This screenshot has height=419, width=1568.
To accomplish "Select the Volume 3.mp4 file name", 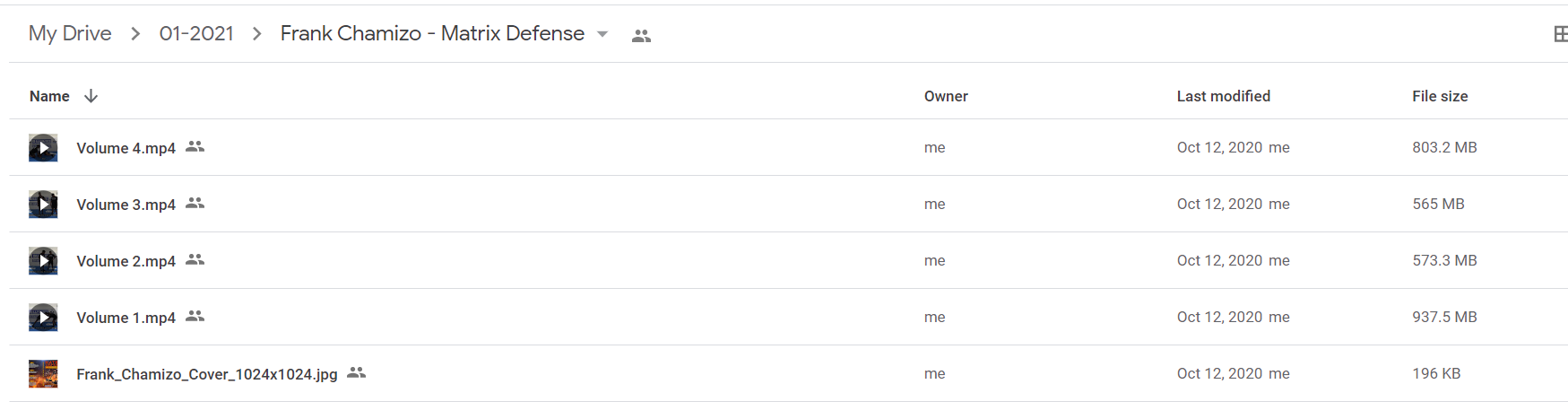I will pyautogui.click(x=126, y=205).
